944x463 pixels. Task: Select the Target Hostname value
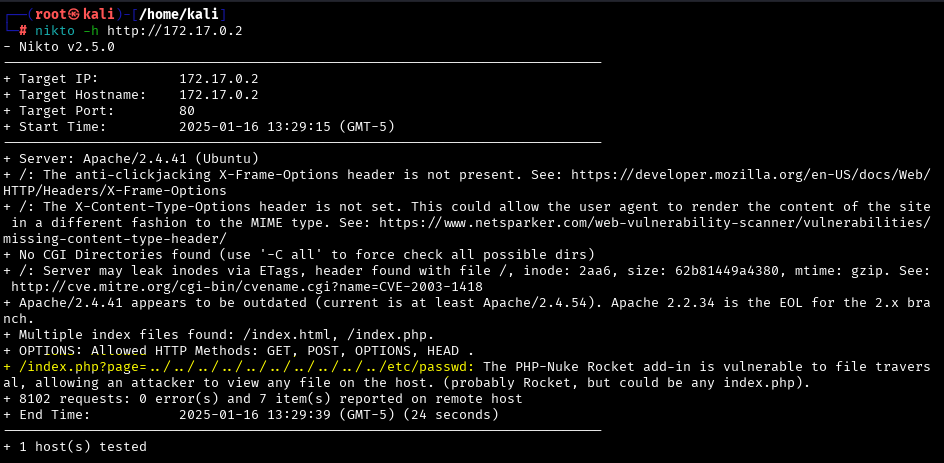pyautogui.click(x=219, y=94)
